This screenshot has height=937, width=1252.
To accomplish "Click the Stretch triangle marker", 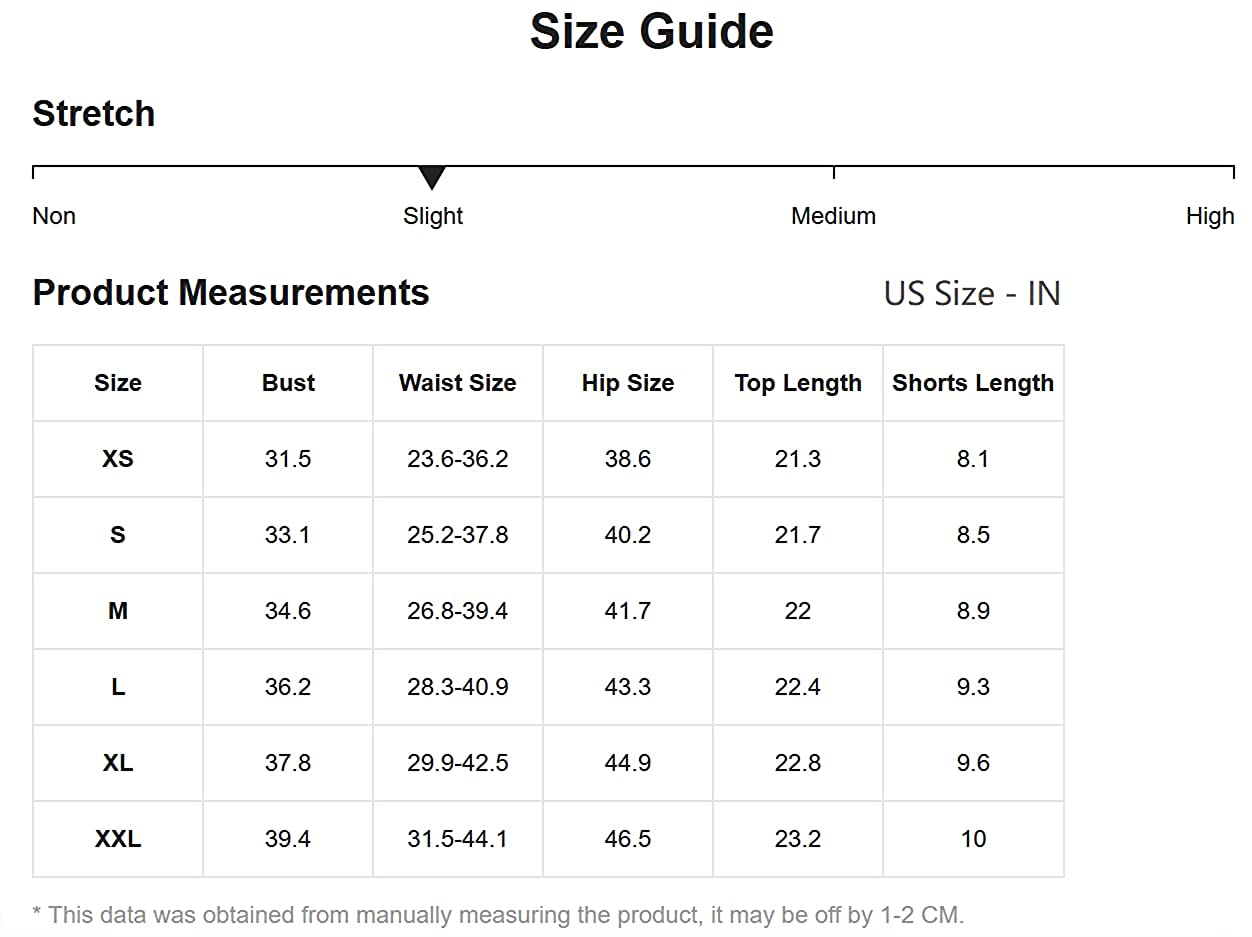I will [x=432, y=178].
